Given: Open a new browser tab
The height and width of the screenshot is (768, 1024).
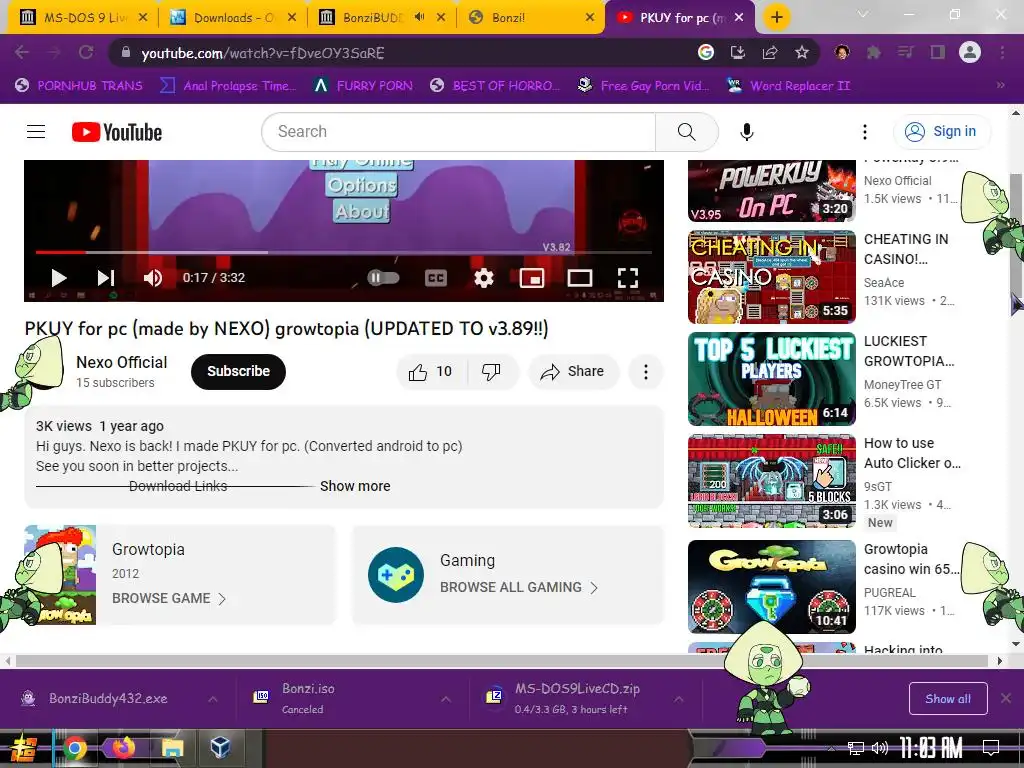Looking at the screenshot, I should [776, 18].
